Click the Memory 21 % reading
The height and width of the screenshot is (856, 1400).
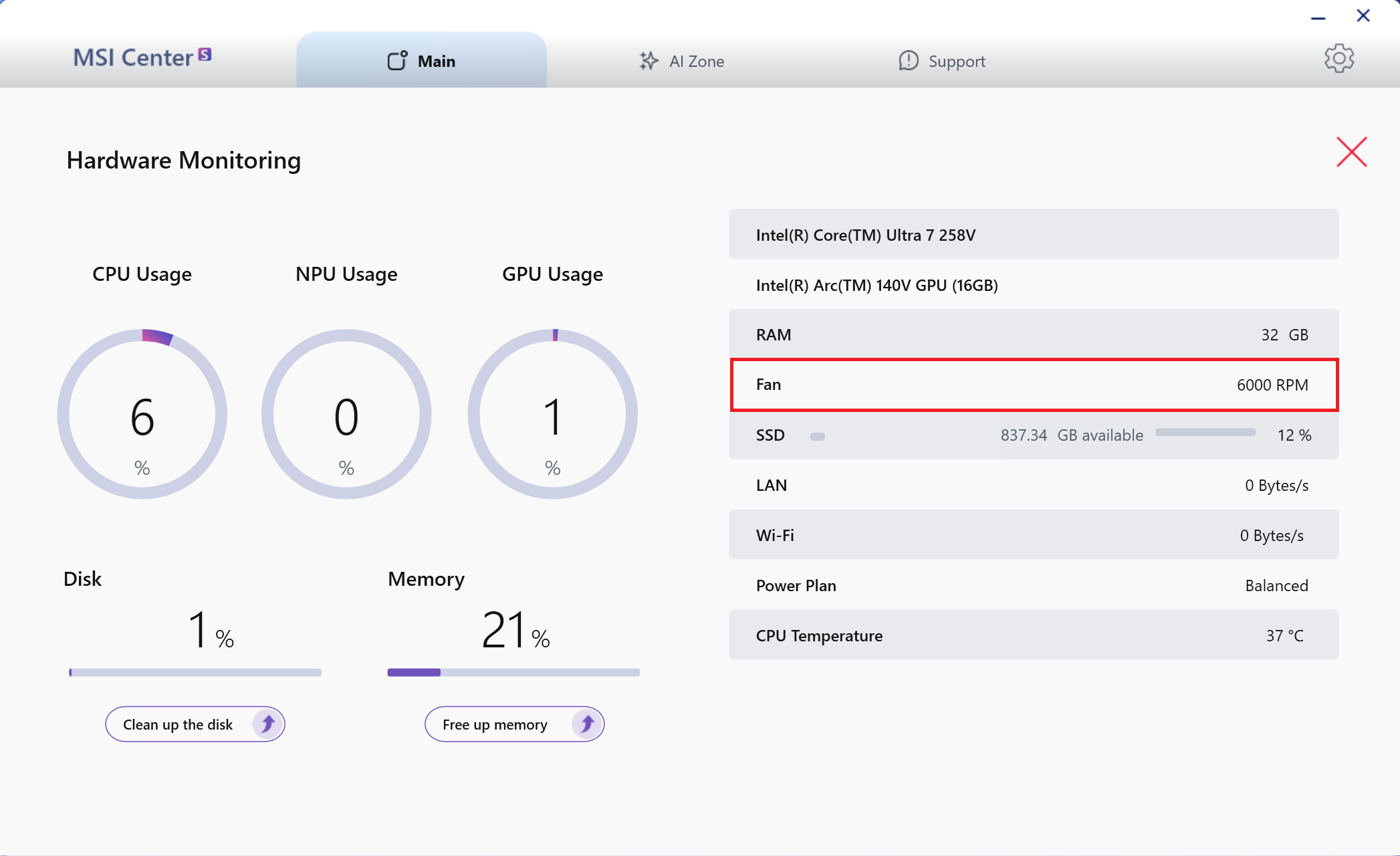point(515,630)
